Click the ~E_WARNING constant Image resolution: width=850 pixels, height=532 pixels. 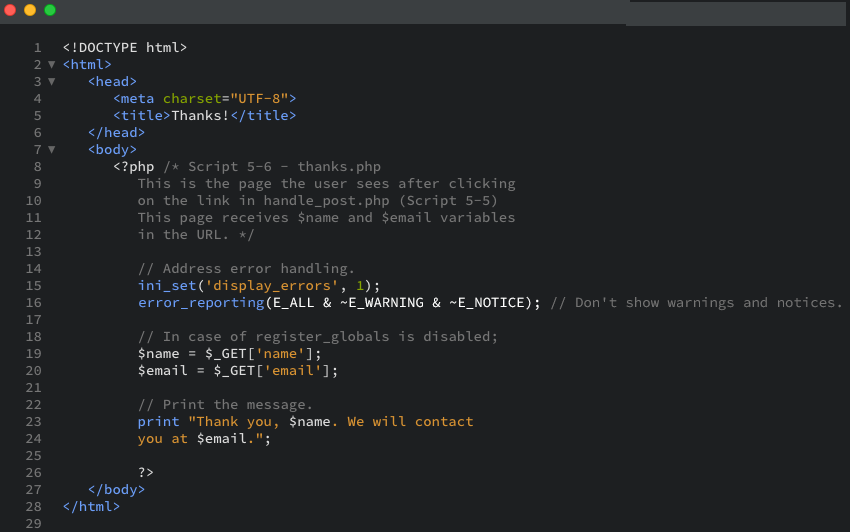[382, 303]
